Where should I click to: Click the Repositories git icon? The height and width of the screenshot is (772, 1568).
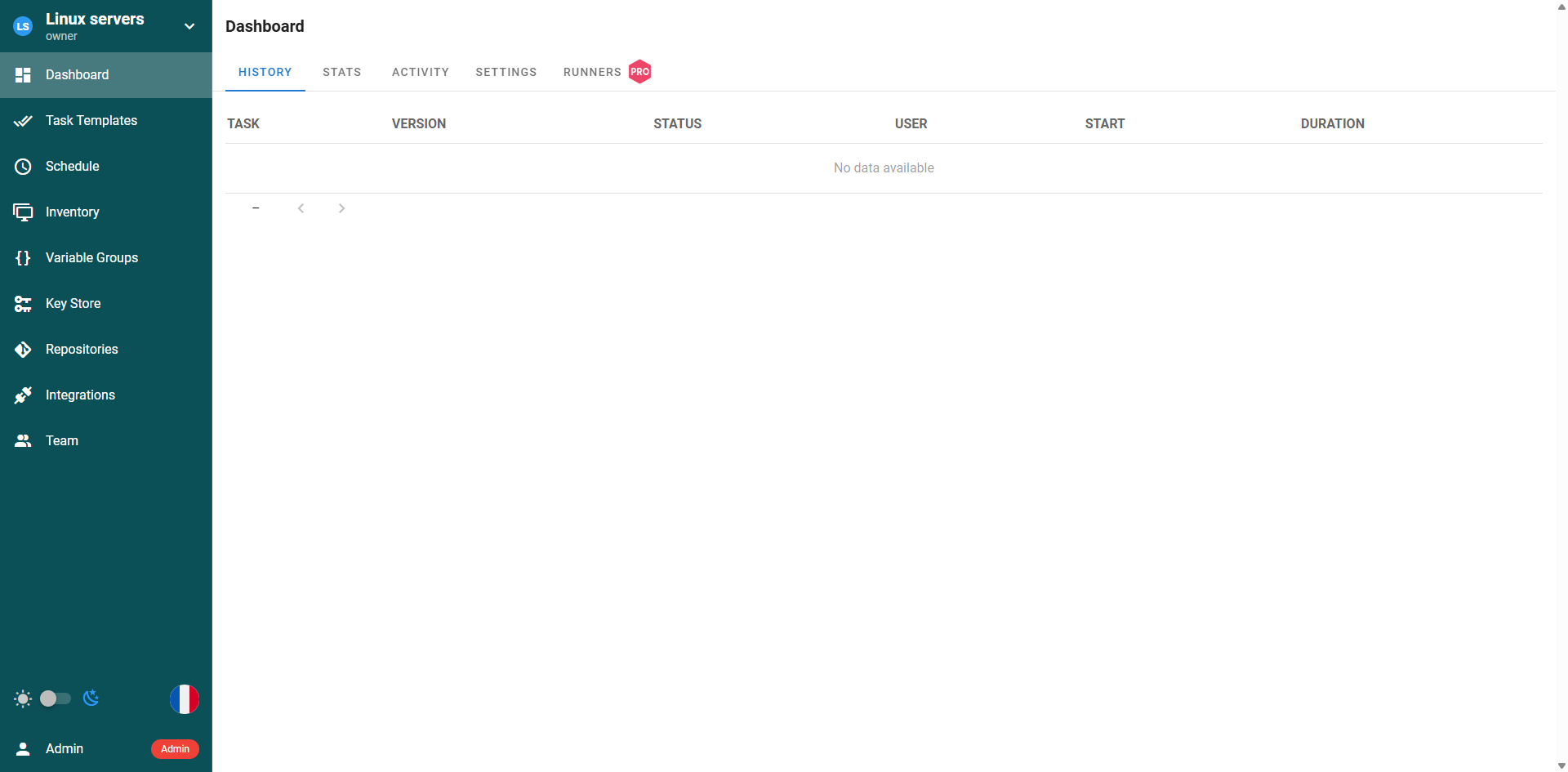coord(23,350)
